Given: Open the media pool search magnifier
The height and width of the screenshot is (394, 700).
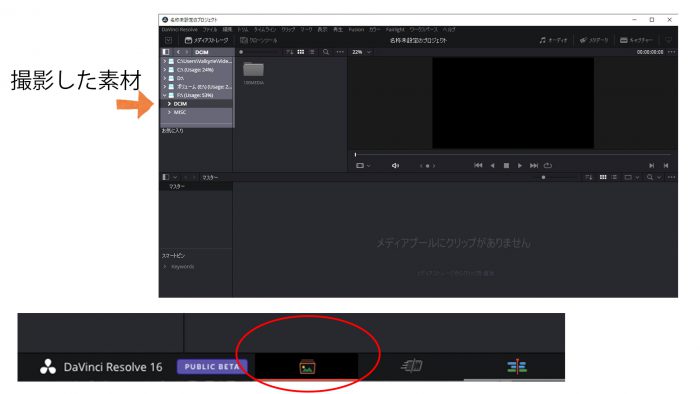Looking at the screenshot, I should pyautogui.click(x=650, y=177).
